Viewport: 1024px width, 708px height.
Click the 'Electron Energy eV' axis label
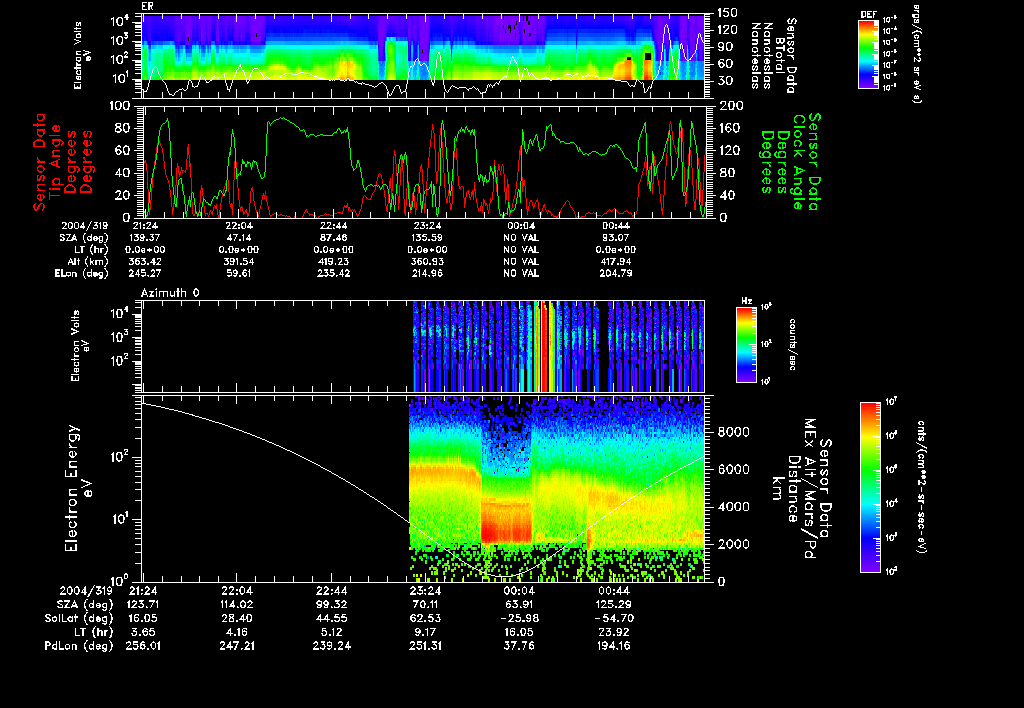pyautogui.click(x=78, y=489)
